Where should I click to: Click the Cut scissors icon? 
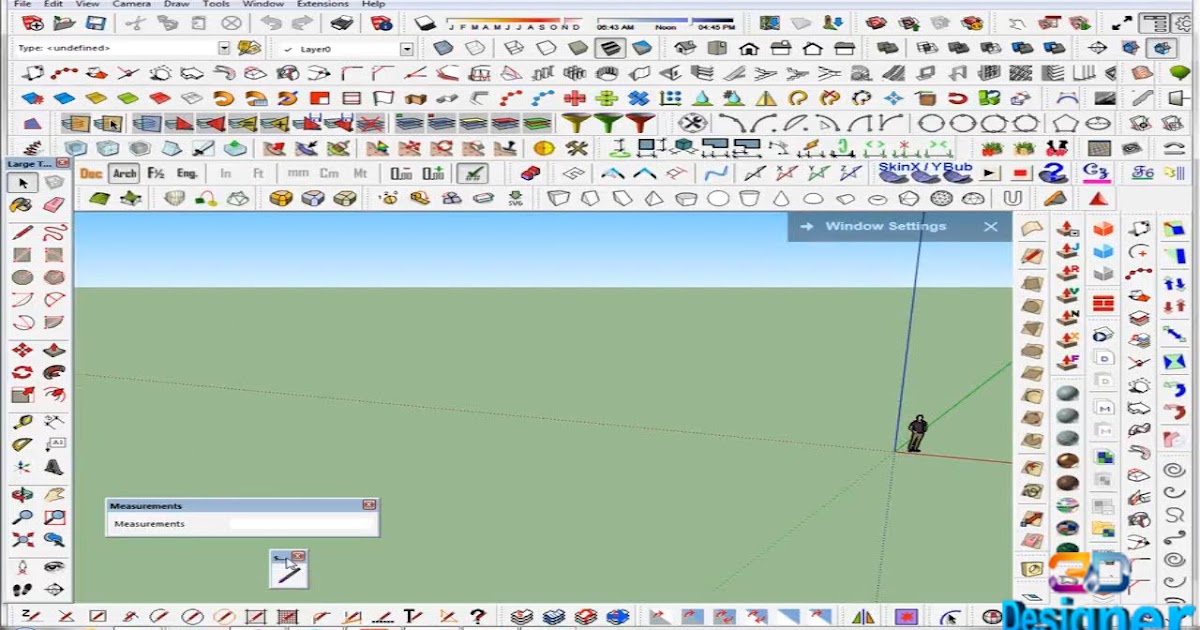click(134, 22)
